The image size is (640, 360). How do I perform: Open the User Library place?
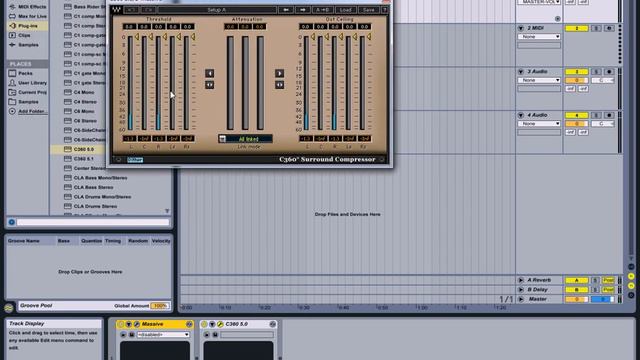pos(27,83)
